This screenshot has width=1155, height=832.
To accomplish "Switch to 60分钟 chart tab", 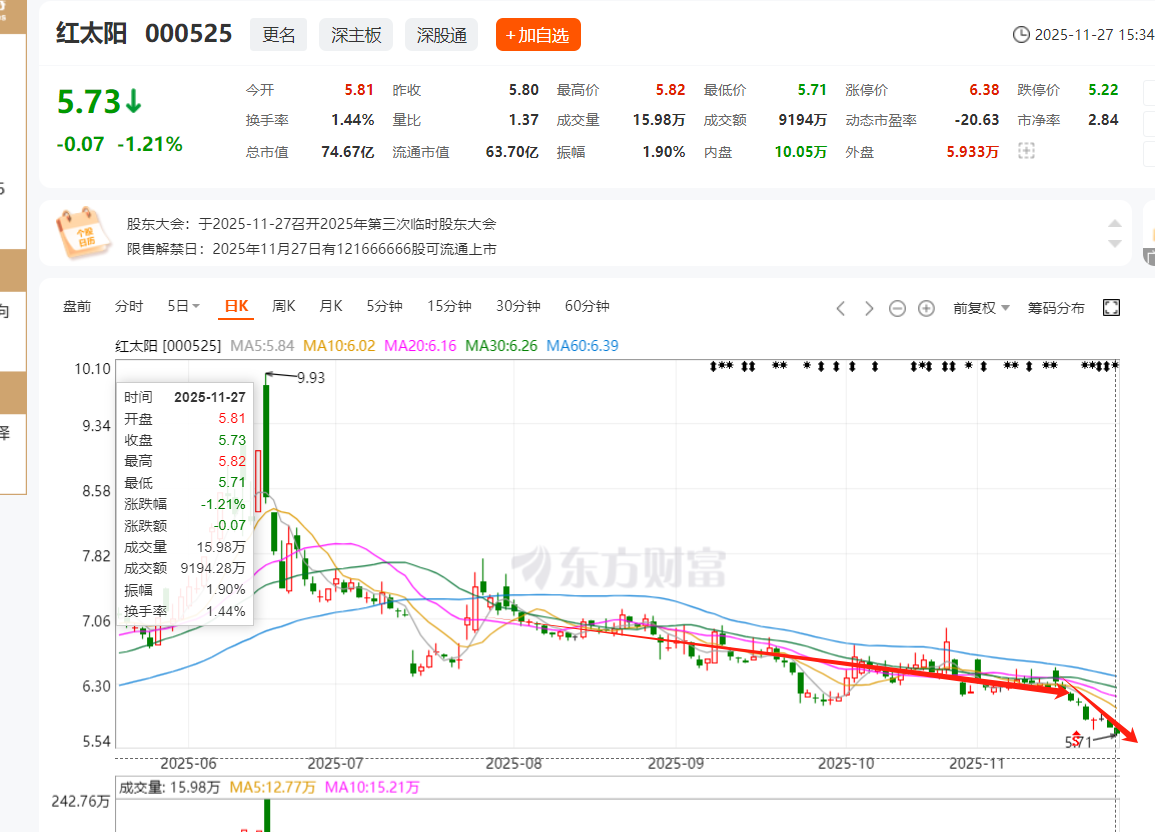I will 587,306.
